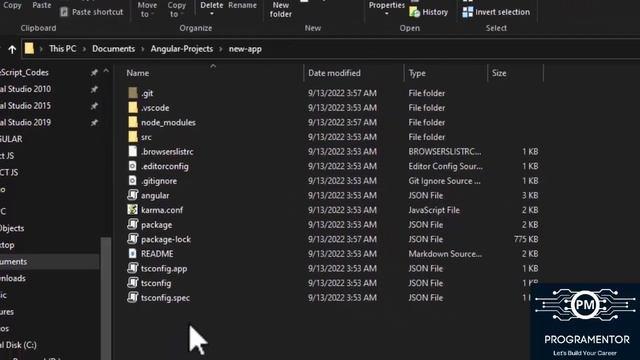Collapse navigation pane section with top arrow
Screen dimensions: 640x360
[106, 71]
